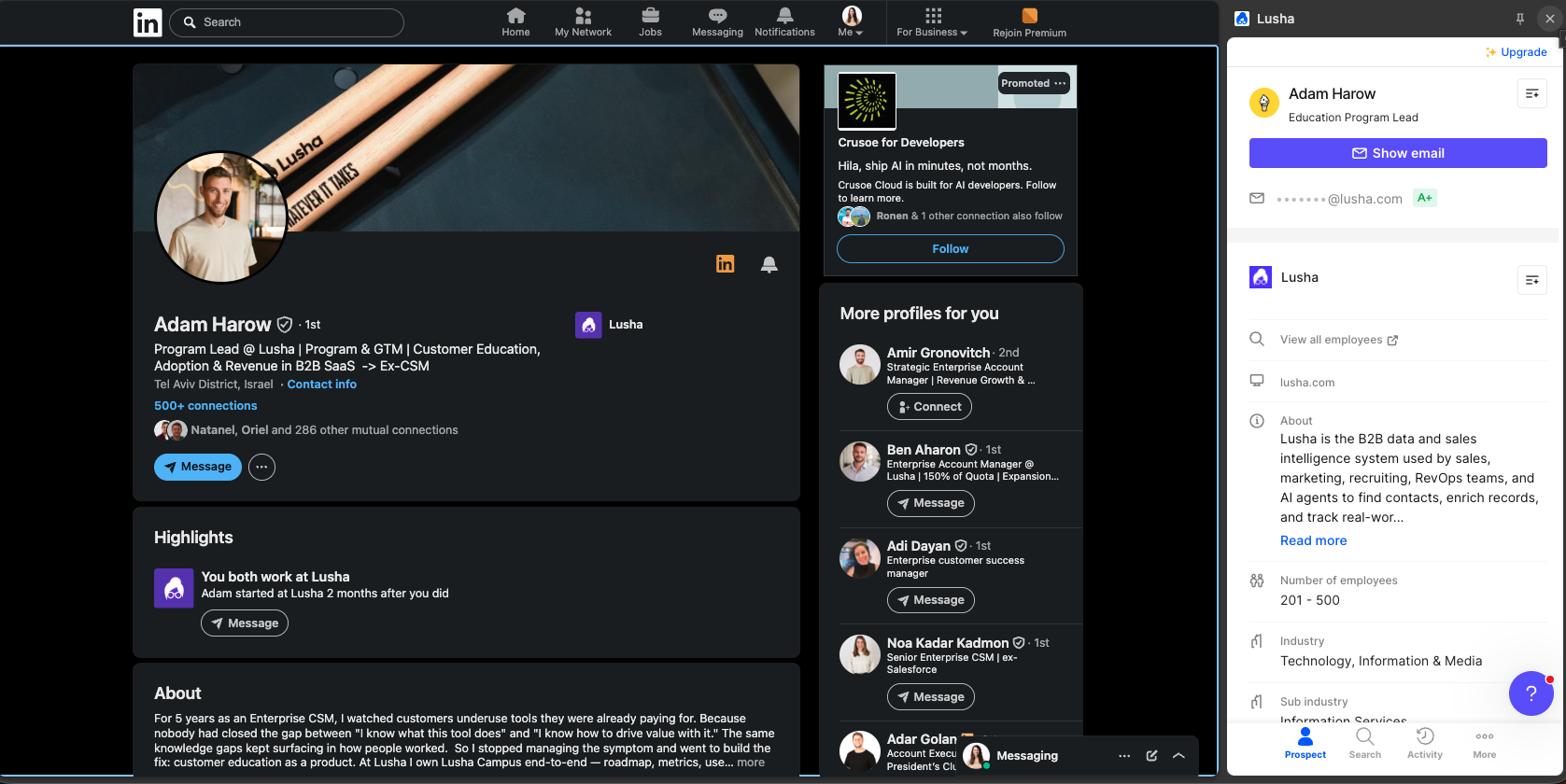
Task: Switch to the Activity tab
Action: click(1424, 744)
